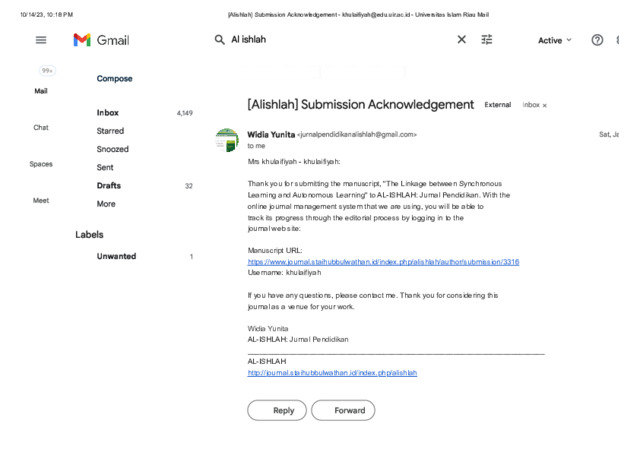This screenshot has width=640, height=452.
Task: Click the Drafts count 32
Action: tap(189, 186)
